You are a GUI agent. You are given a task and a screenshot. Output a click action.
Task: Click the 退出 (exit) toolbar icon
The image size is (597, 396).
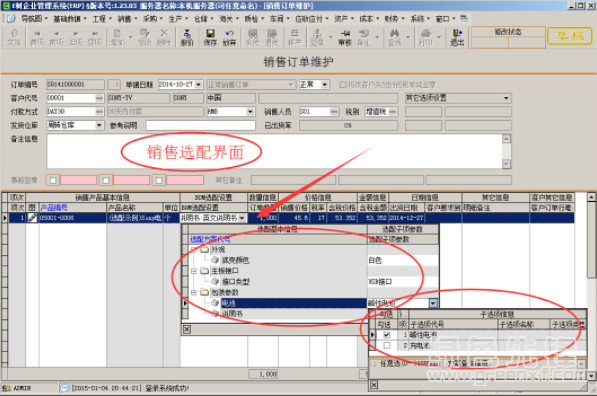point(457,37)
